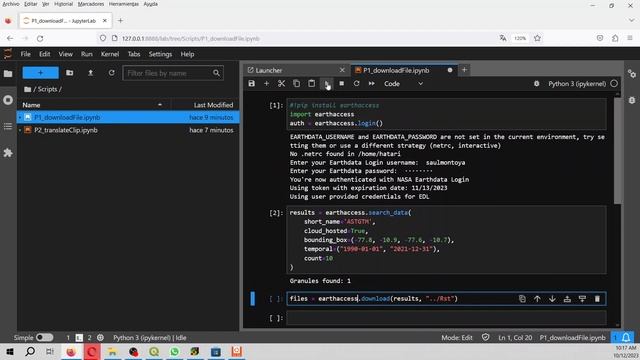Toggle the Simple interface mode switch
Image resolution: width=640 pixels, height=360 pixels.
click(x=44, y=338)
